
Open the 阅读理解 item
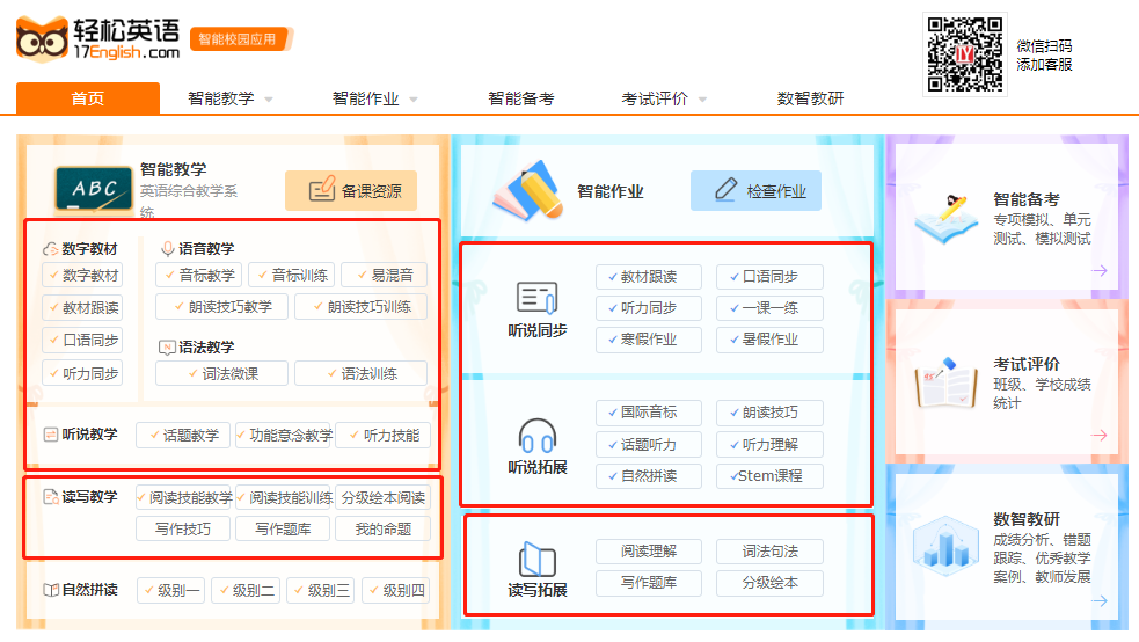click(x=649, y=551)
